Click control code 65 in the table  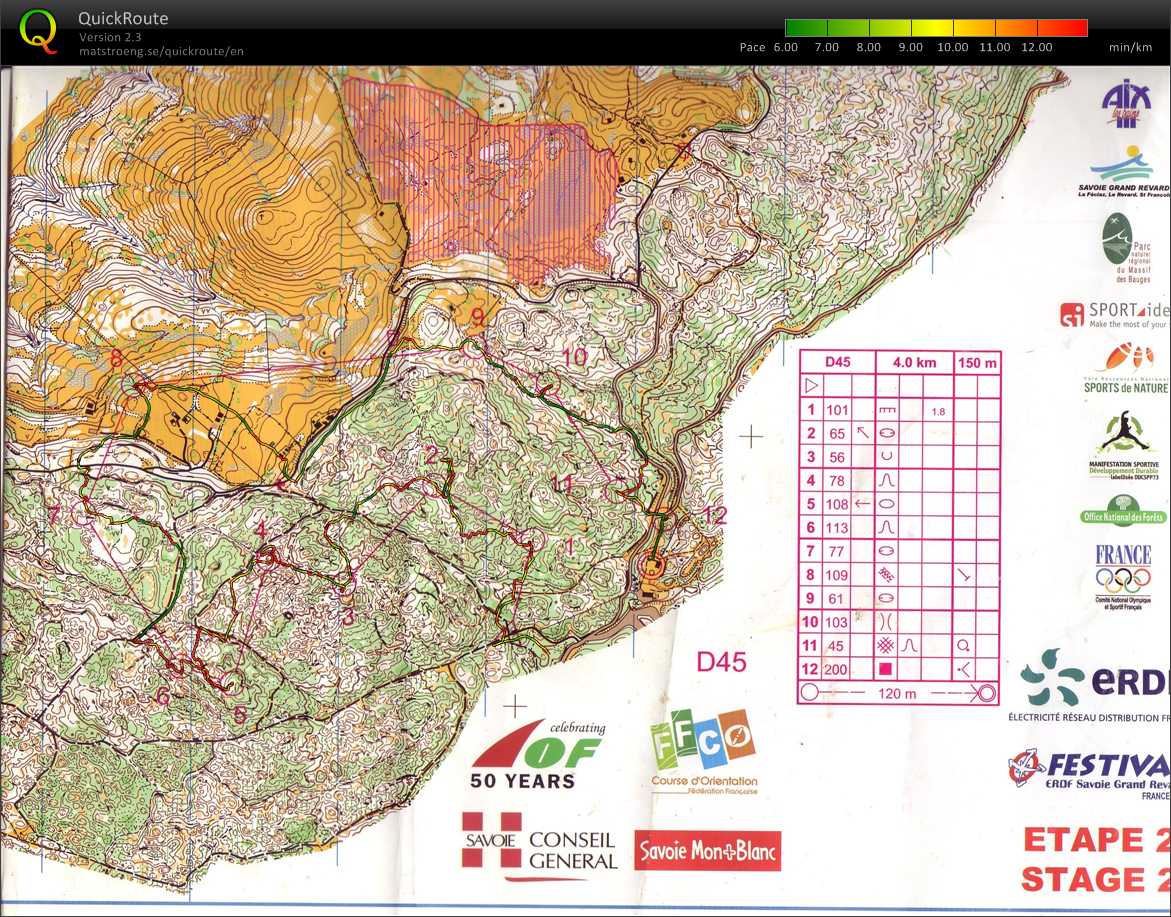click(836, 434)
